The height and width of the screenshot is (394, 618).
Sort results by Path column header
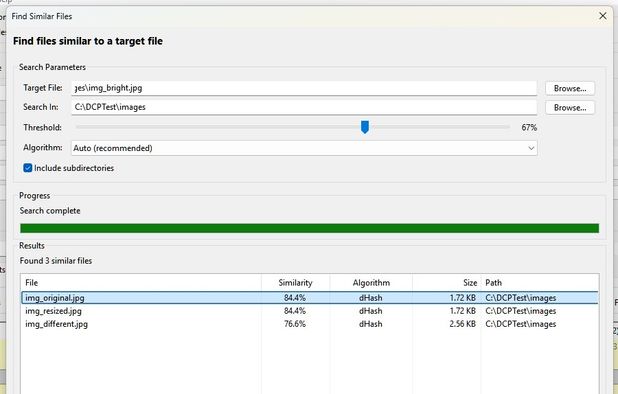click(x=540, y=283)
